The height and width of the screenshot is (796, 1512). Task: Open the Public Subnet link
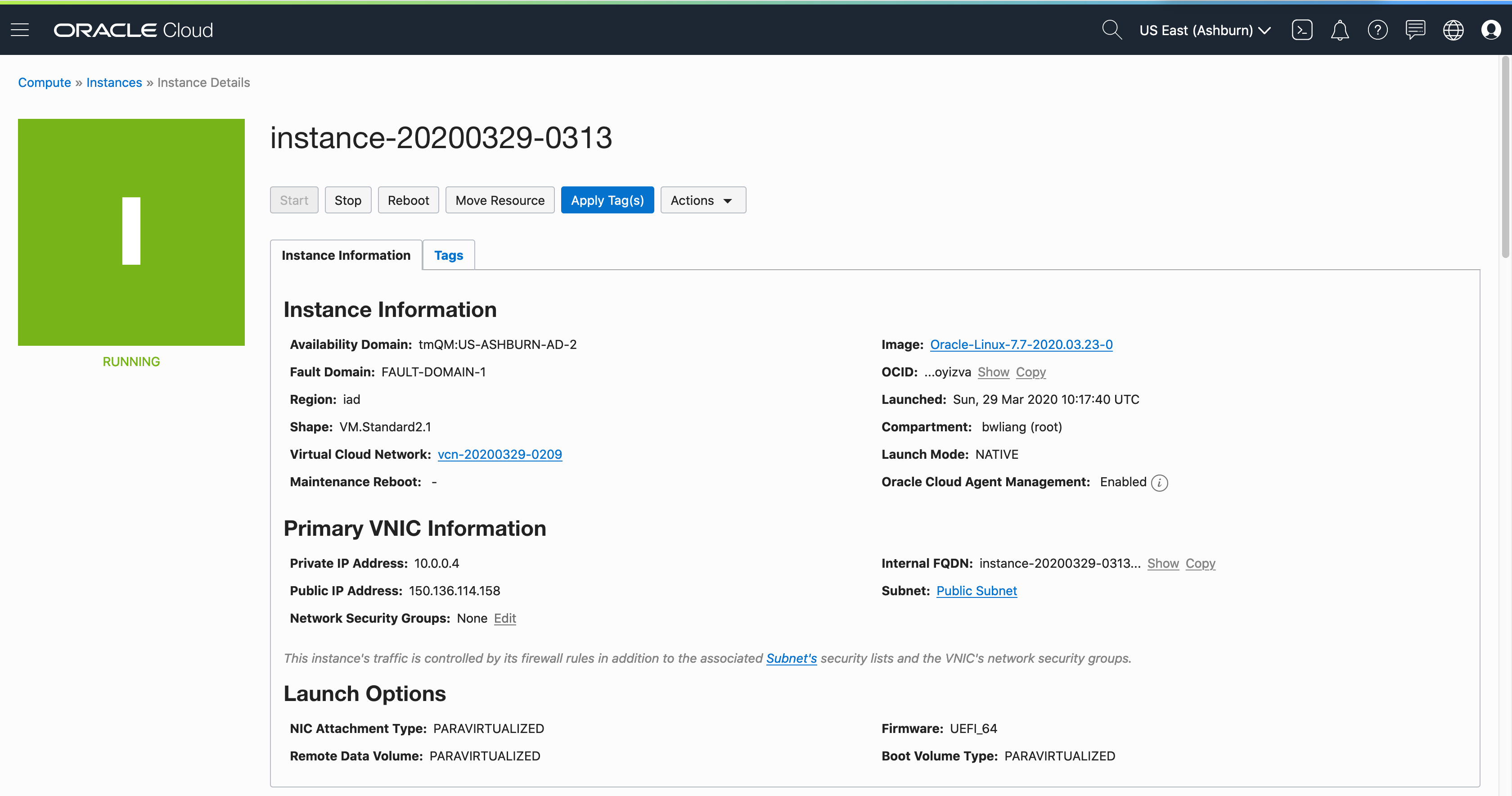(976, 591)
